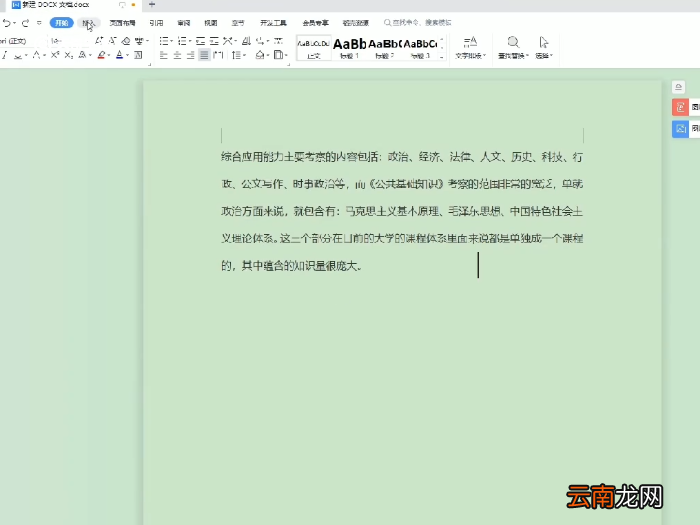Open the 稻壳资源 (Docer Resources) tab
This screenshot has height=525, width=700.
tap(355, 23)
